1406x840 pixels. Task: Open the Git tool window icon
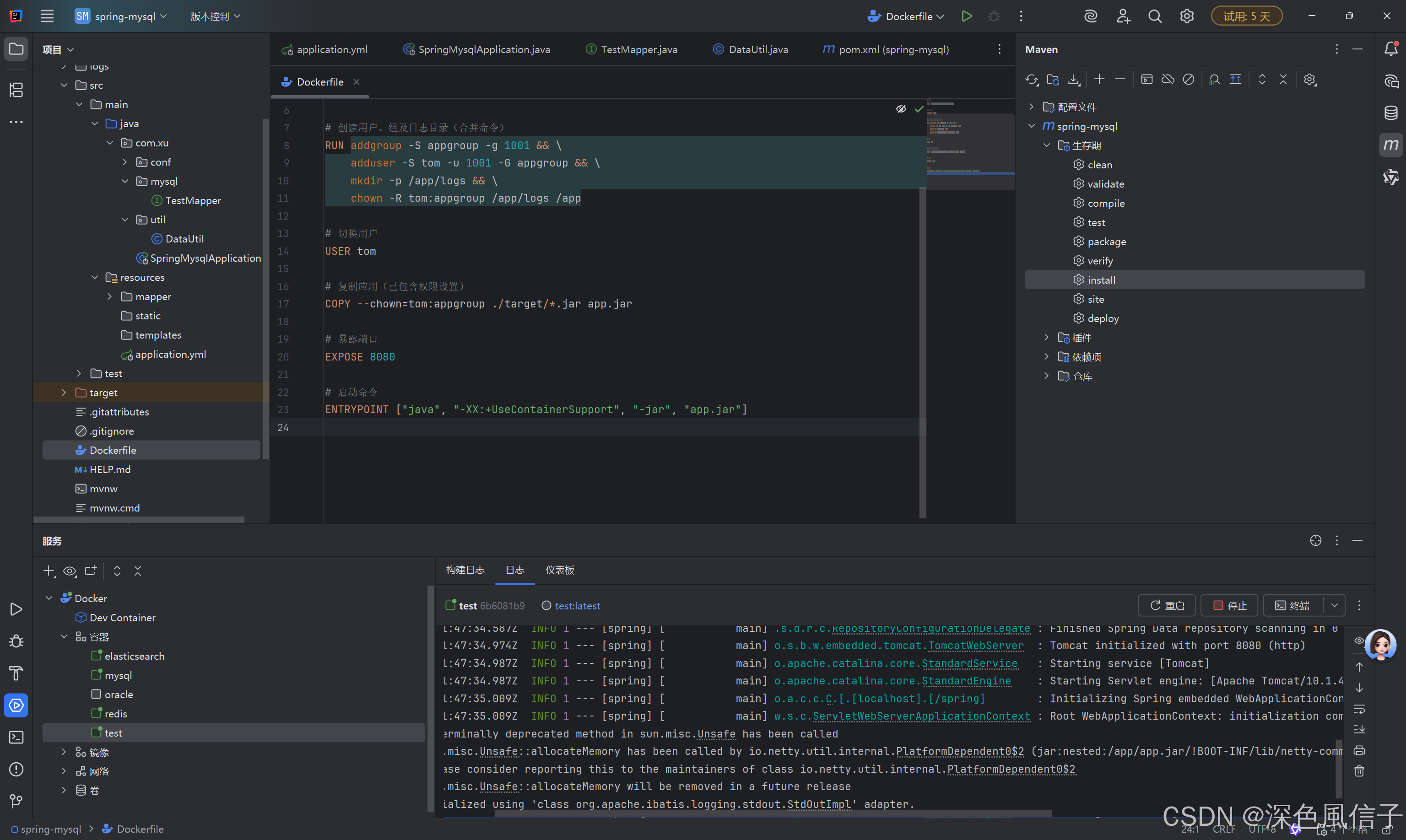16,800
